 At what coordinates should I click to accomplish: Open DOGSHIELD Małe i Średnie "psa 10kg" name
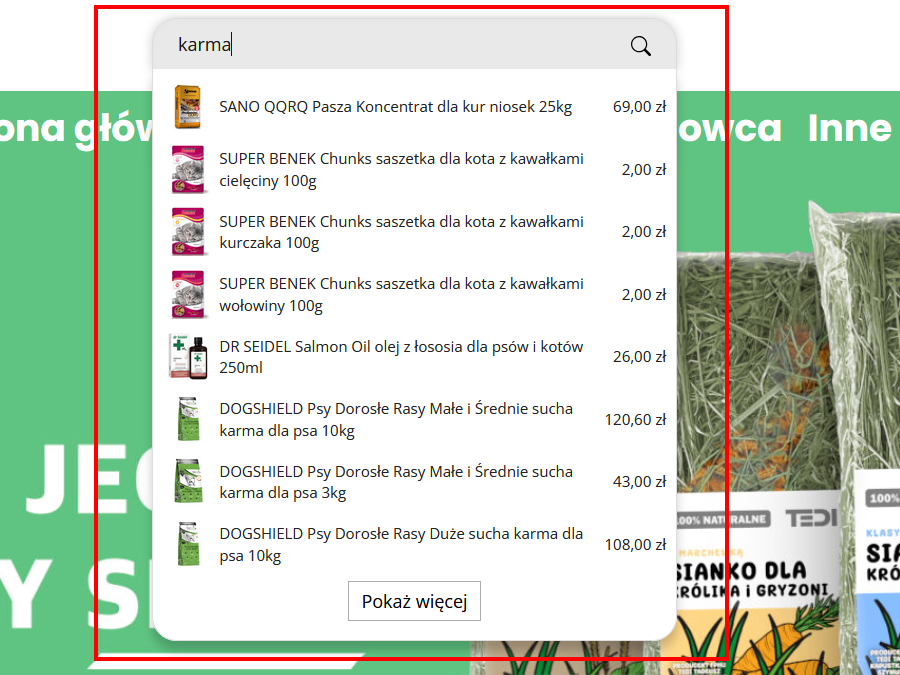396,419
